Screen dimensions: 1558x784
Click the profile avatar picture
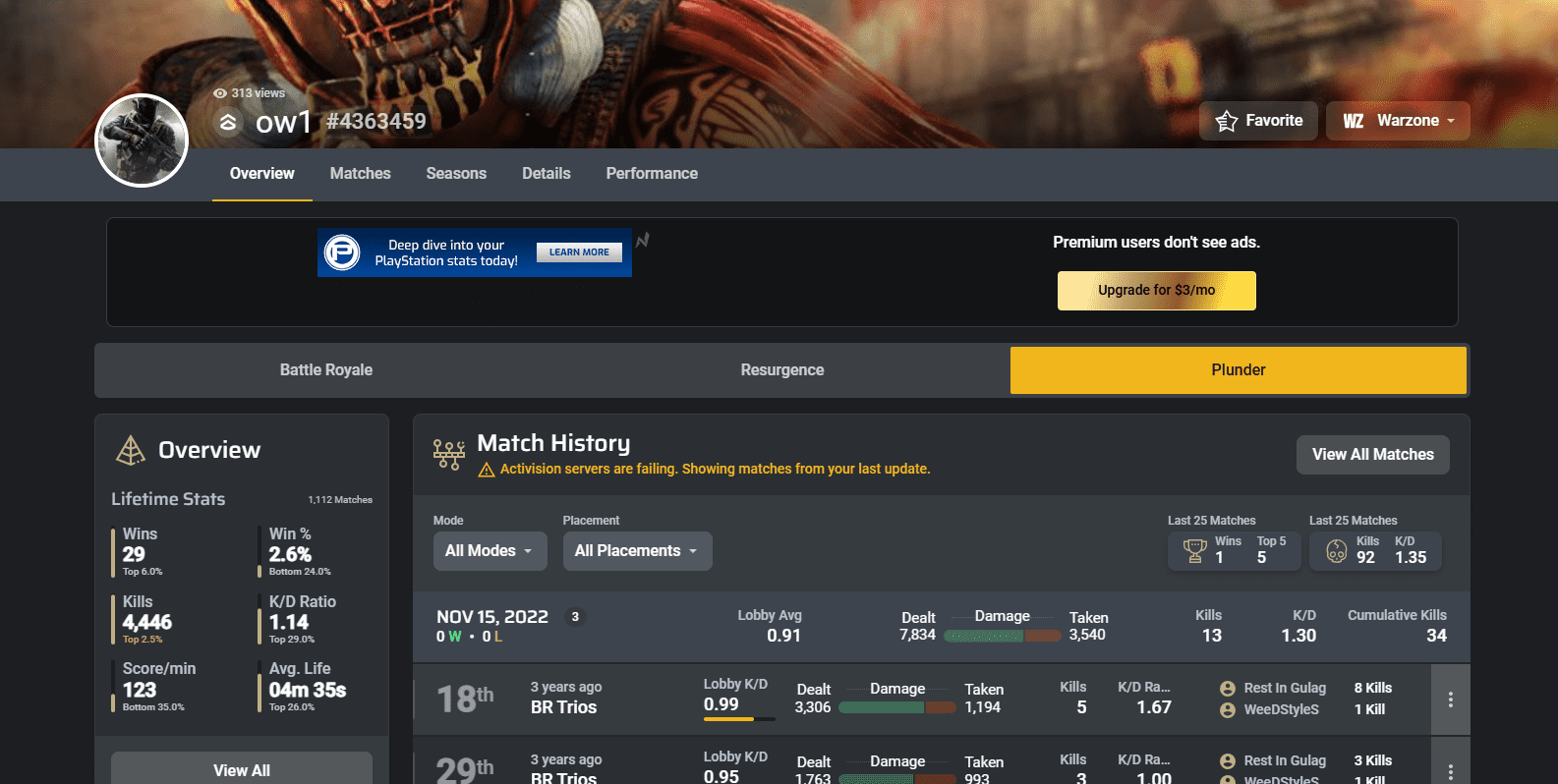[x=142, y=140]
